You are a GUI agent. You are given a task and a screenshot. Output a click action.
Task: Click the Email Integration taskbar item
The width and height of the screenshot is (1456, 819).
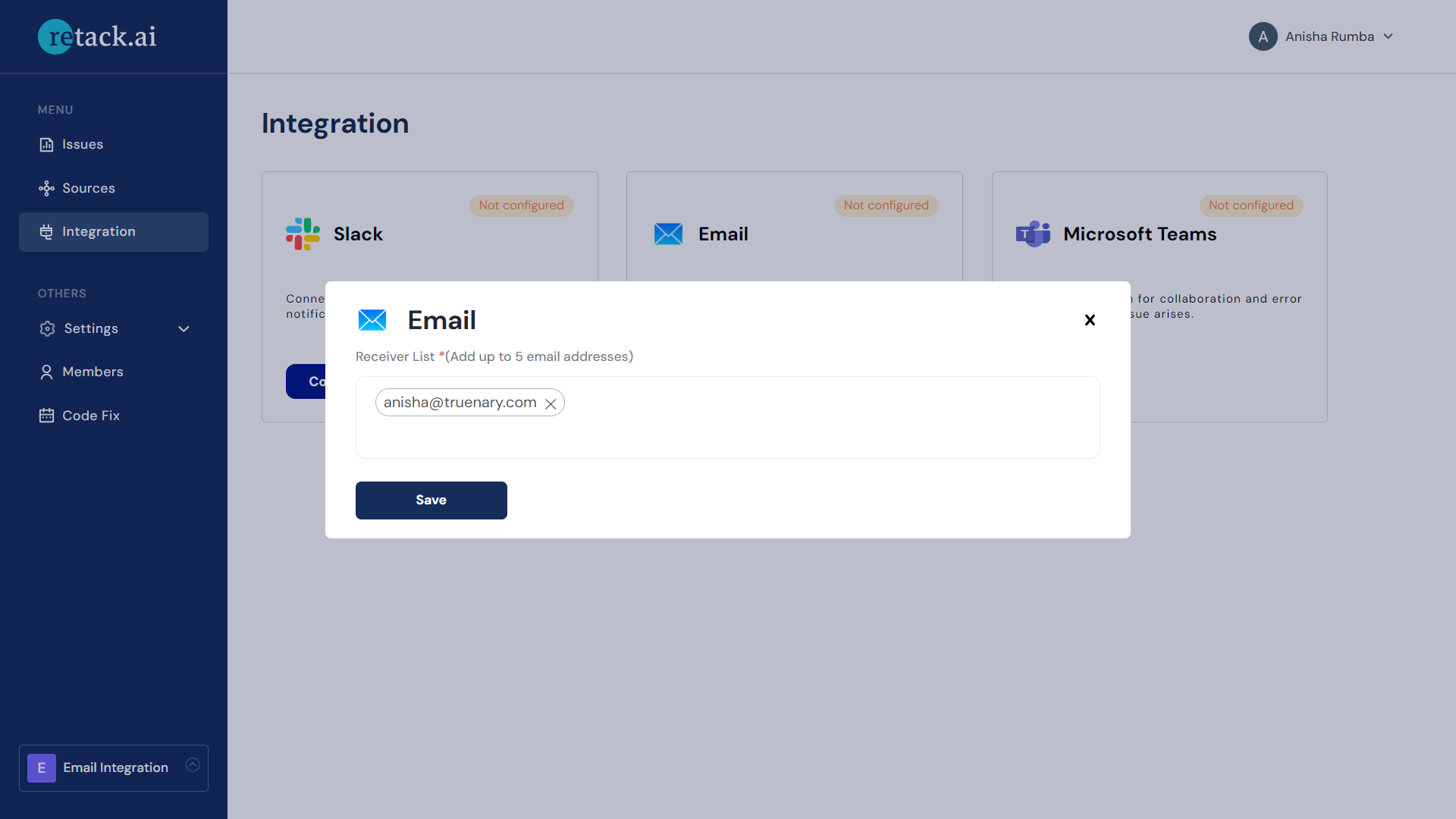coord(113,767)
